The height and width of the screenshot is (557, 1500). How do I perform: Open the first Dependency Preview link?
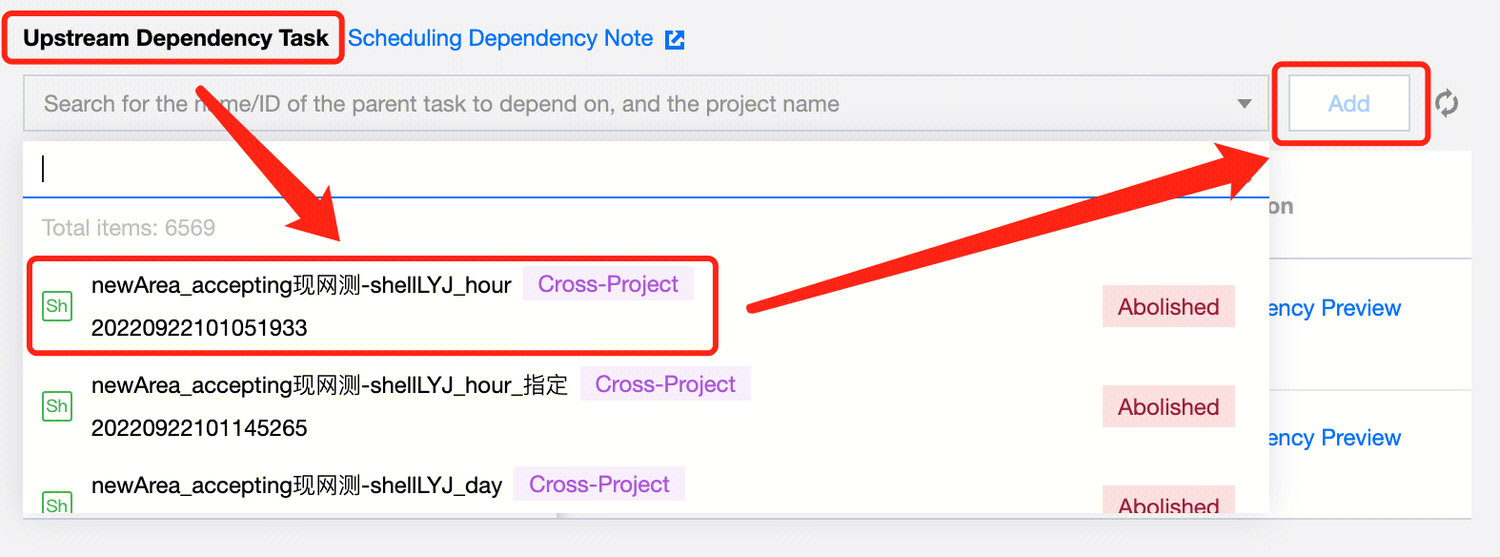(1337, 308)
